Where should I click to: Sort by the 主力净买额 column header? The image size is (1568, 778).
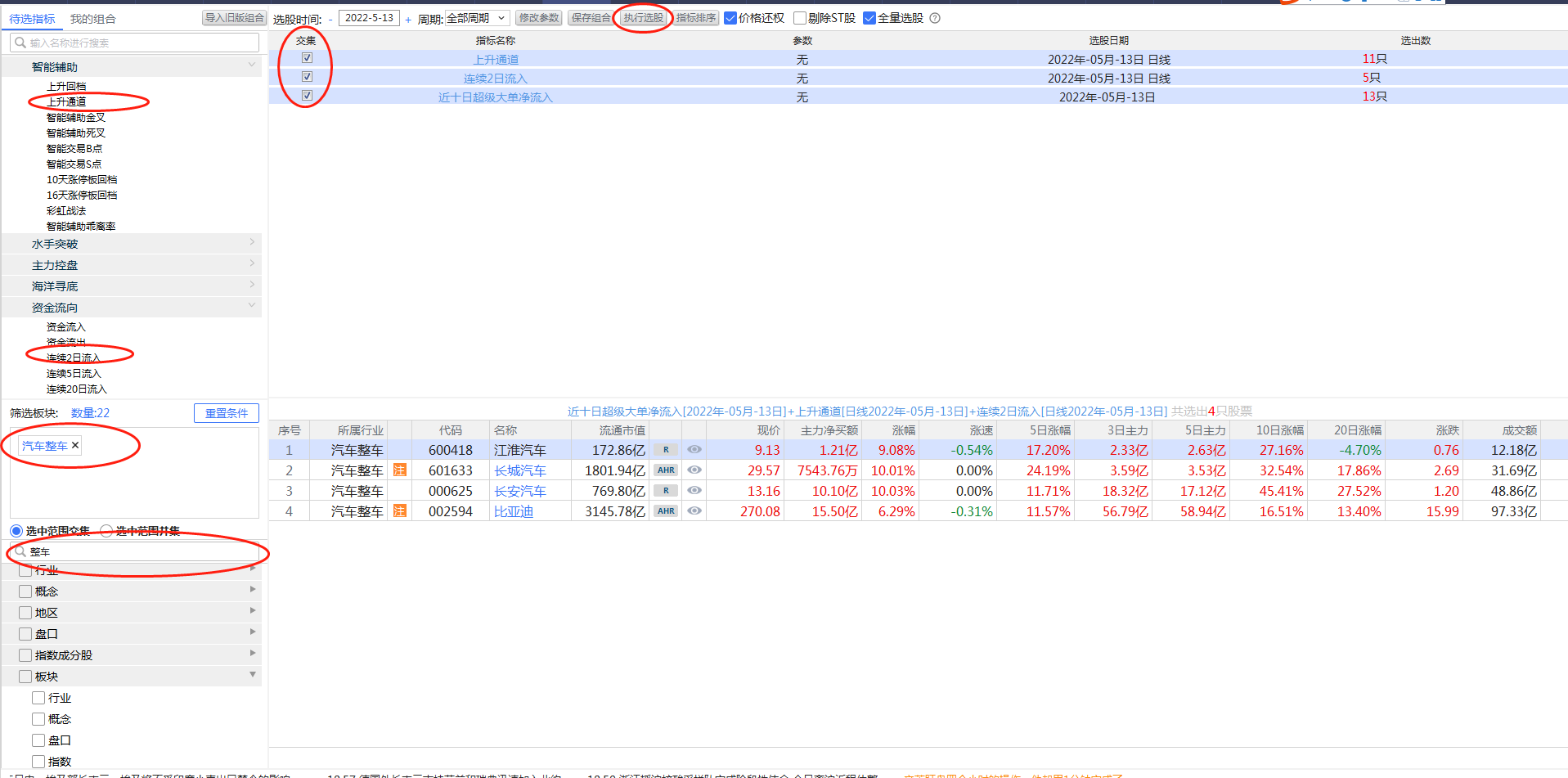click(x=829, y=430)
